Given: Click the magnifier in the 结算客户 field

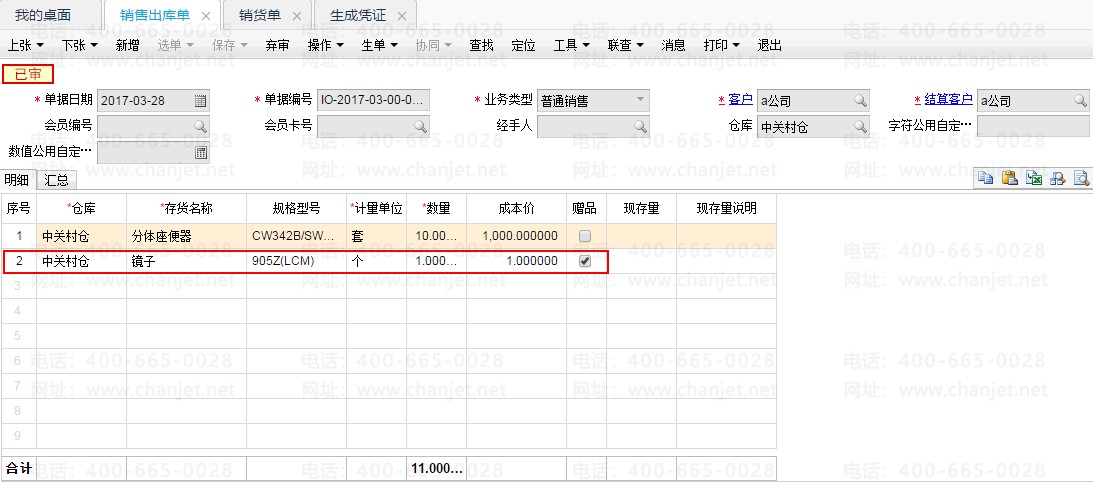Looking at the screenshot, I should pyautogui.click(x=1080, y=101).
